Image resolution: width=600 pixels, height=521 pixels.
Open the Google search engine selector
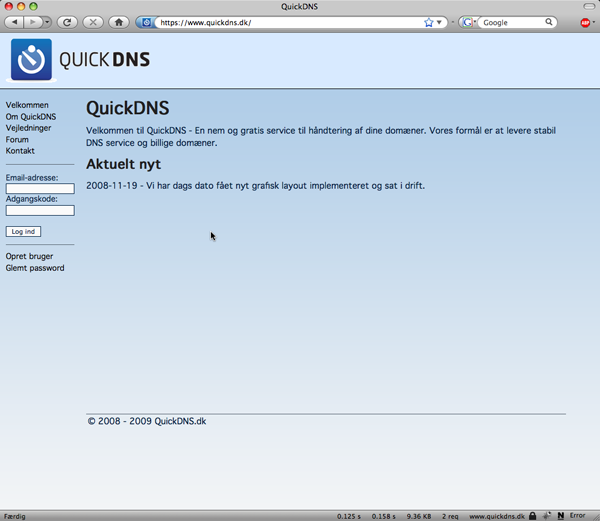[469, 23]
